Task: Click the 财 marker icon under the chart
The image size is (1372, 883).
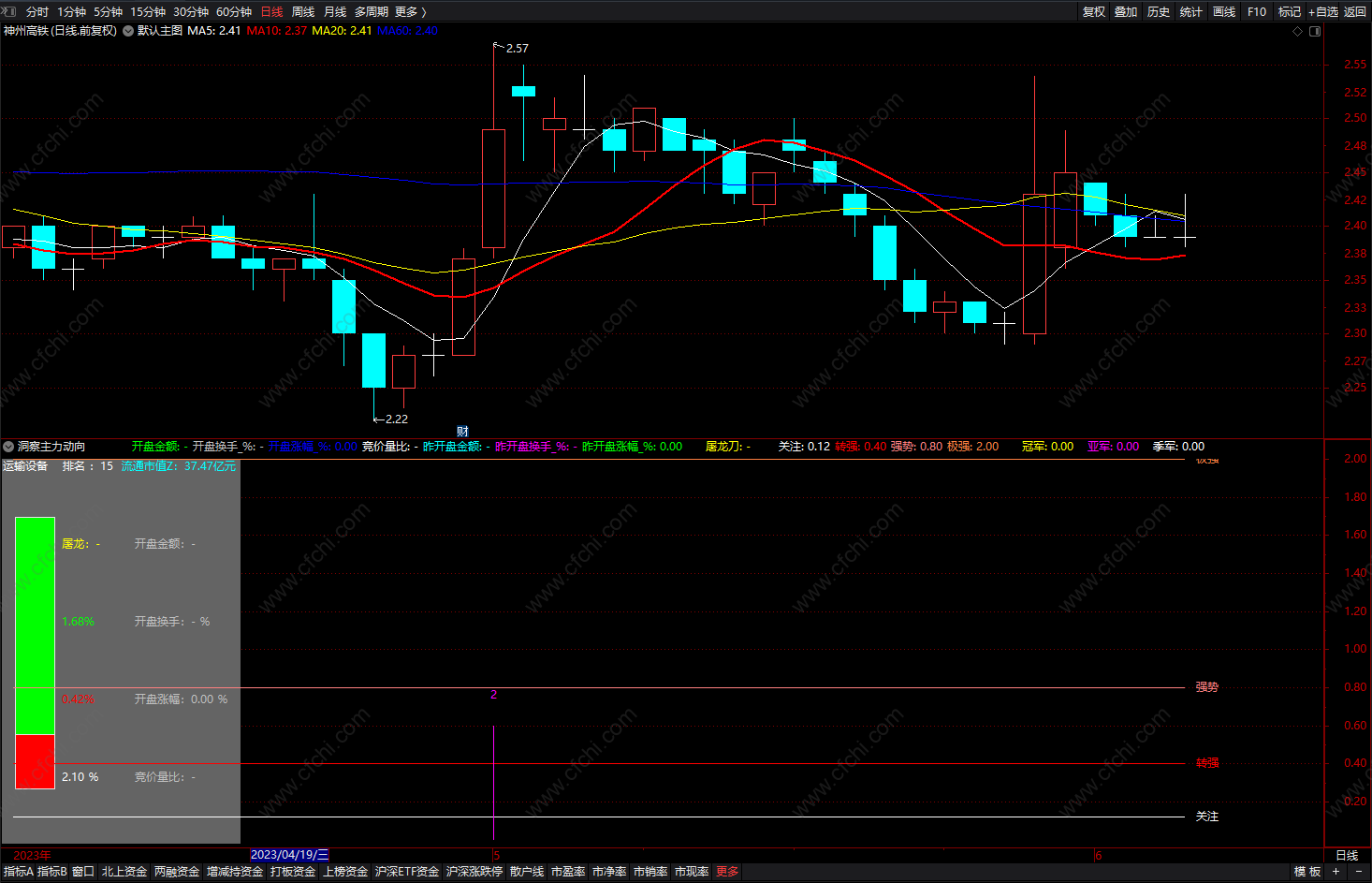Action: pyautogui.click(x=462, y=432)
